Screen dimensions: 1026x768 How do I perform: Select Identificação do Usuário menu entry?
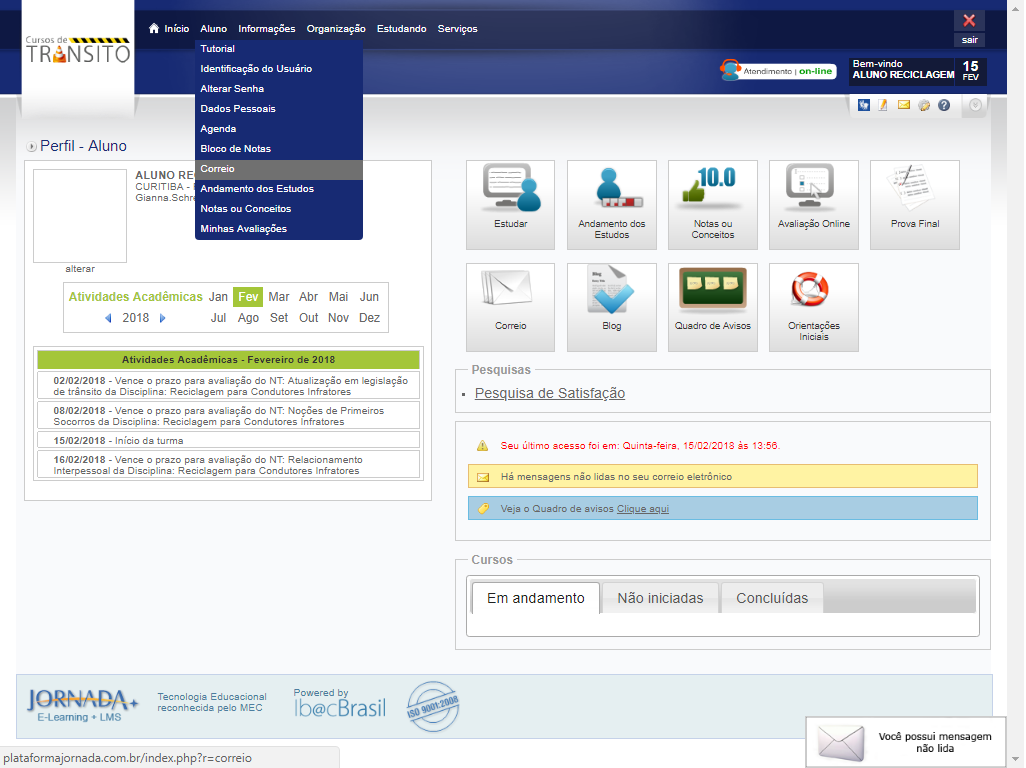(x=279, y=69)
